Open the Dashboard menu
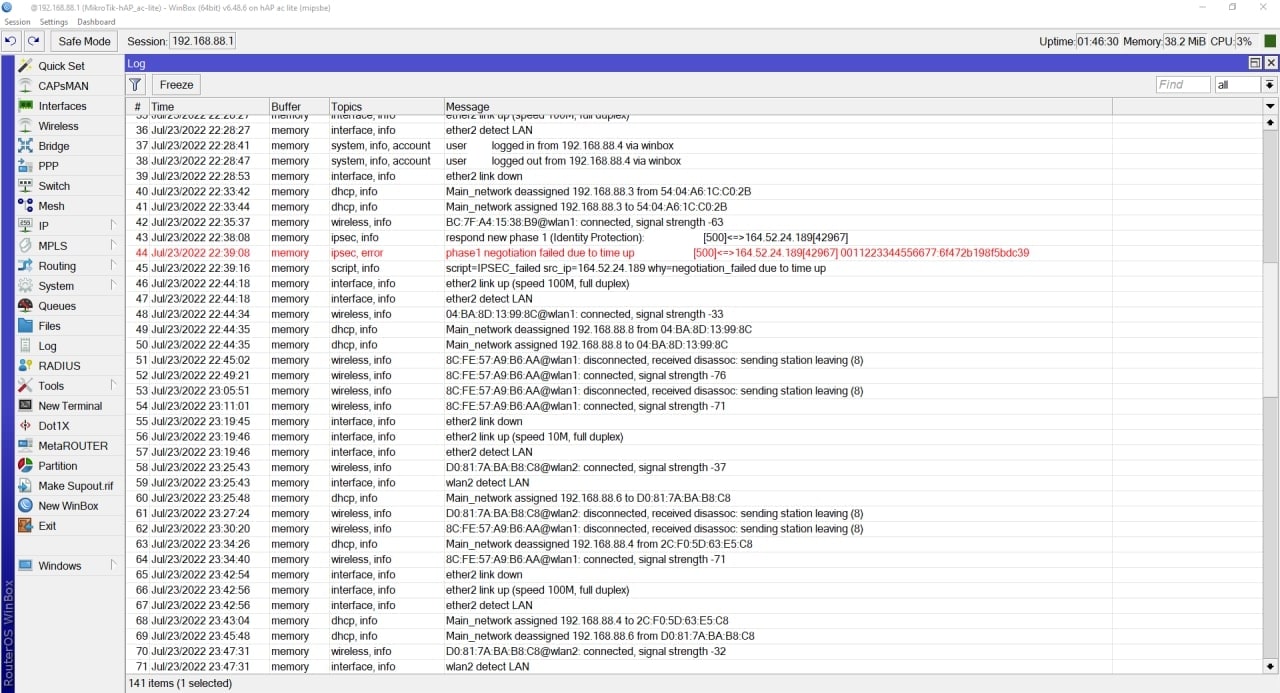Image resolution: width=1280 pixels, height=693 pixels. (96, 22)
